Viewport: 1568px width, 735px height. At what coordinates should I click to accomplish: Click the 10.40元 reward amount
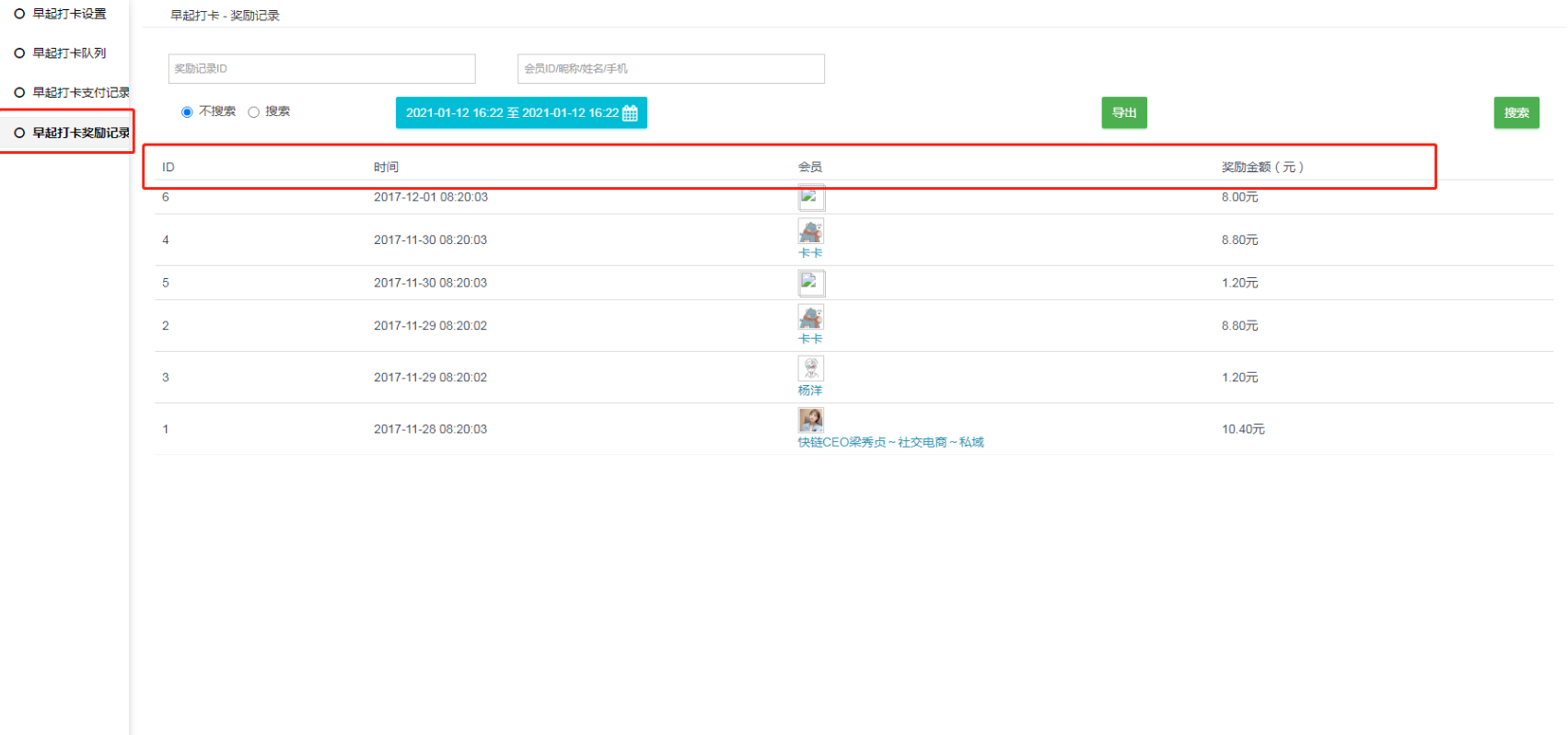1244,429
